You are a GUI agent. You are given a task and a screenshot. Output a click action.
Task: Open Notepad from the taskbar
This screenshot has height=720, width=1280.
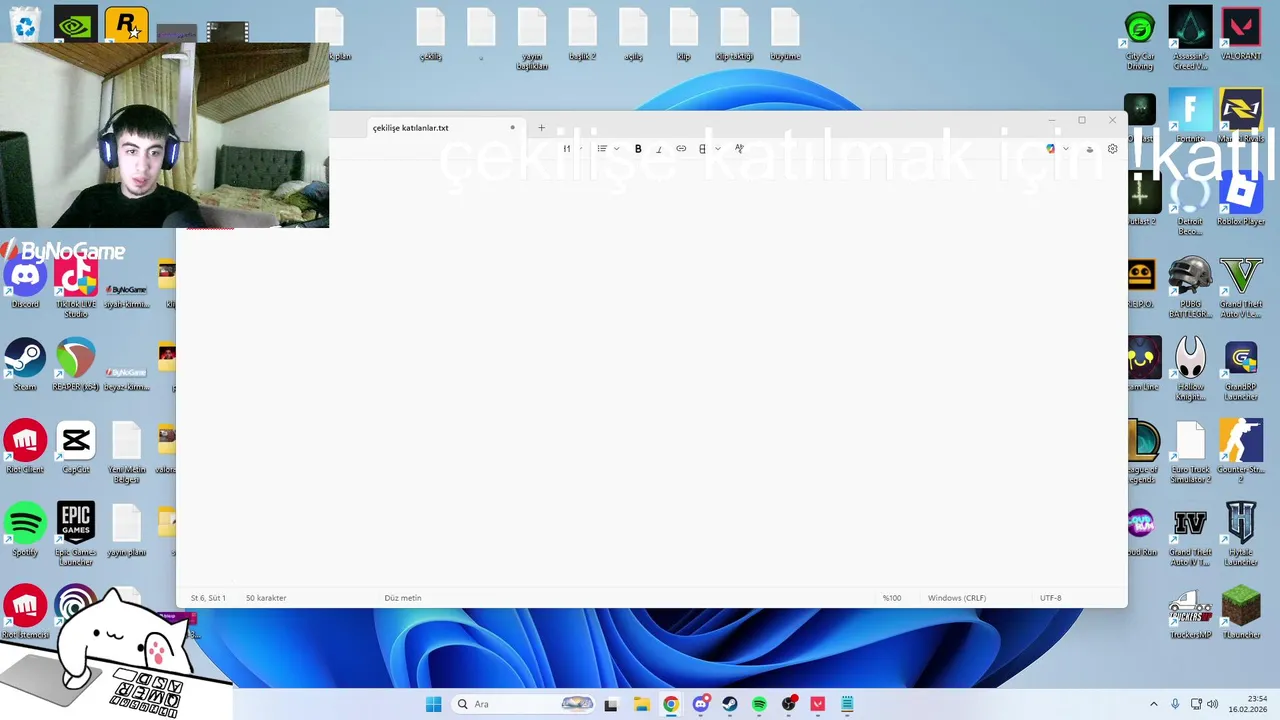pos(847,704)
